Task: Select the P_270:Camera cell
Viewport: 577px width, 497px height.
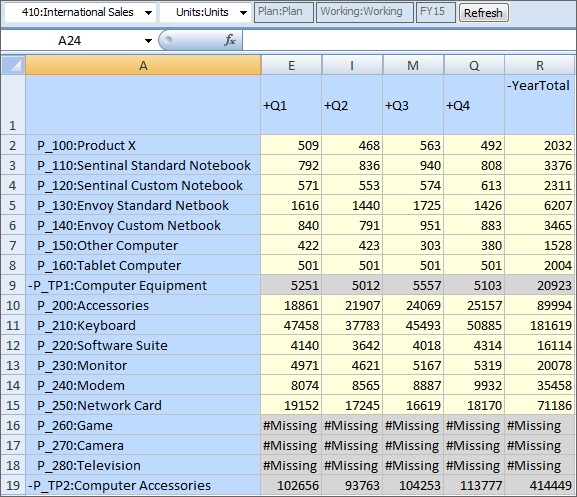Action: click(x=143, y=445)
